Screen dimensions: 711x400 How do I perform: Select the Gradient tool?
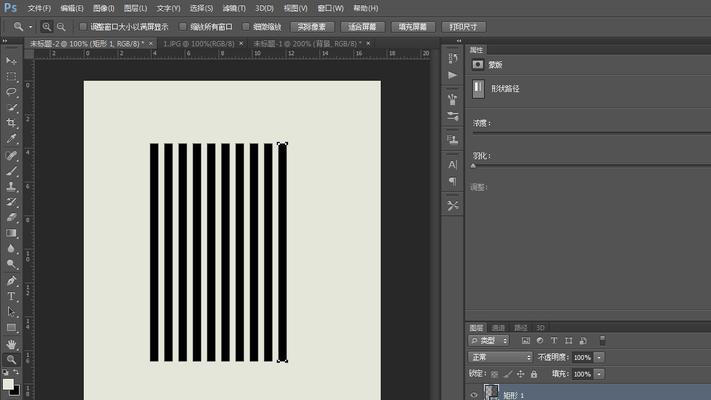coord(11,233)
